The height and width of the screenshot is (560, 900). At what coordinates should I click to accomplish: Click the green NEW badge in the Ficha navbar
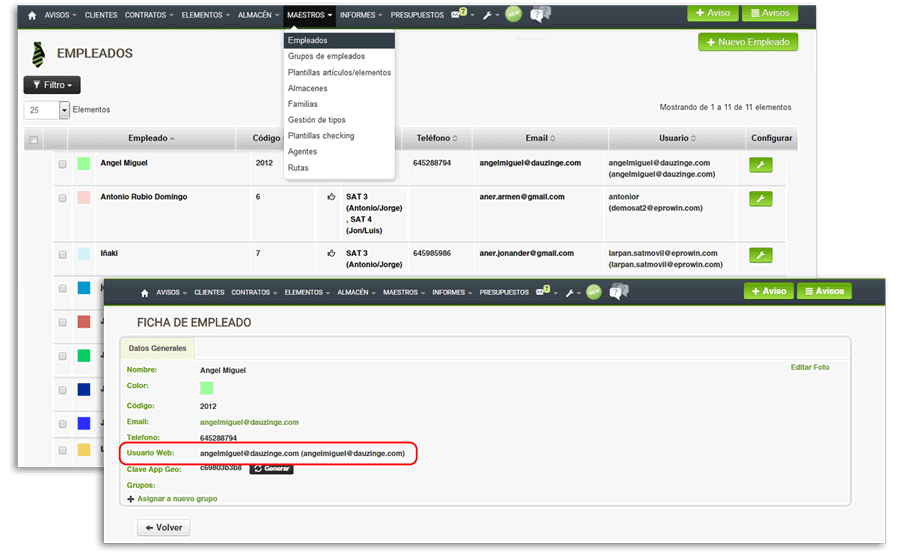[594, 292]
